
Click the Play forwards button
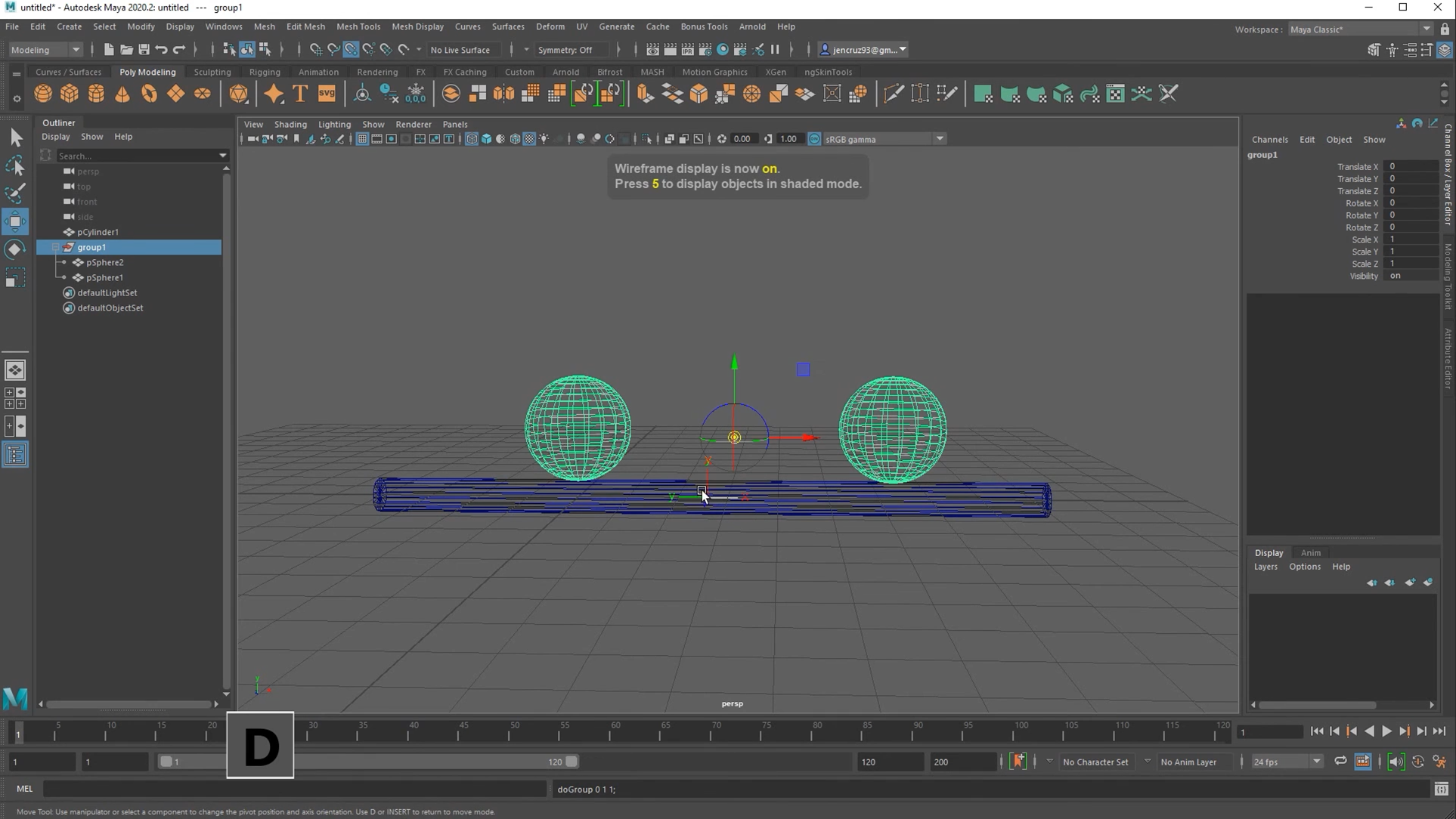(1386, 731)
